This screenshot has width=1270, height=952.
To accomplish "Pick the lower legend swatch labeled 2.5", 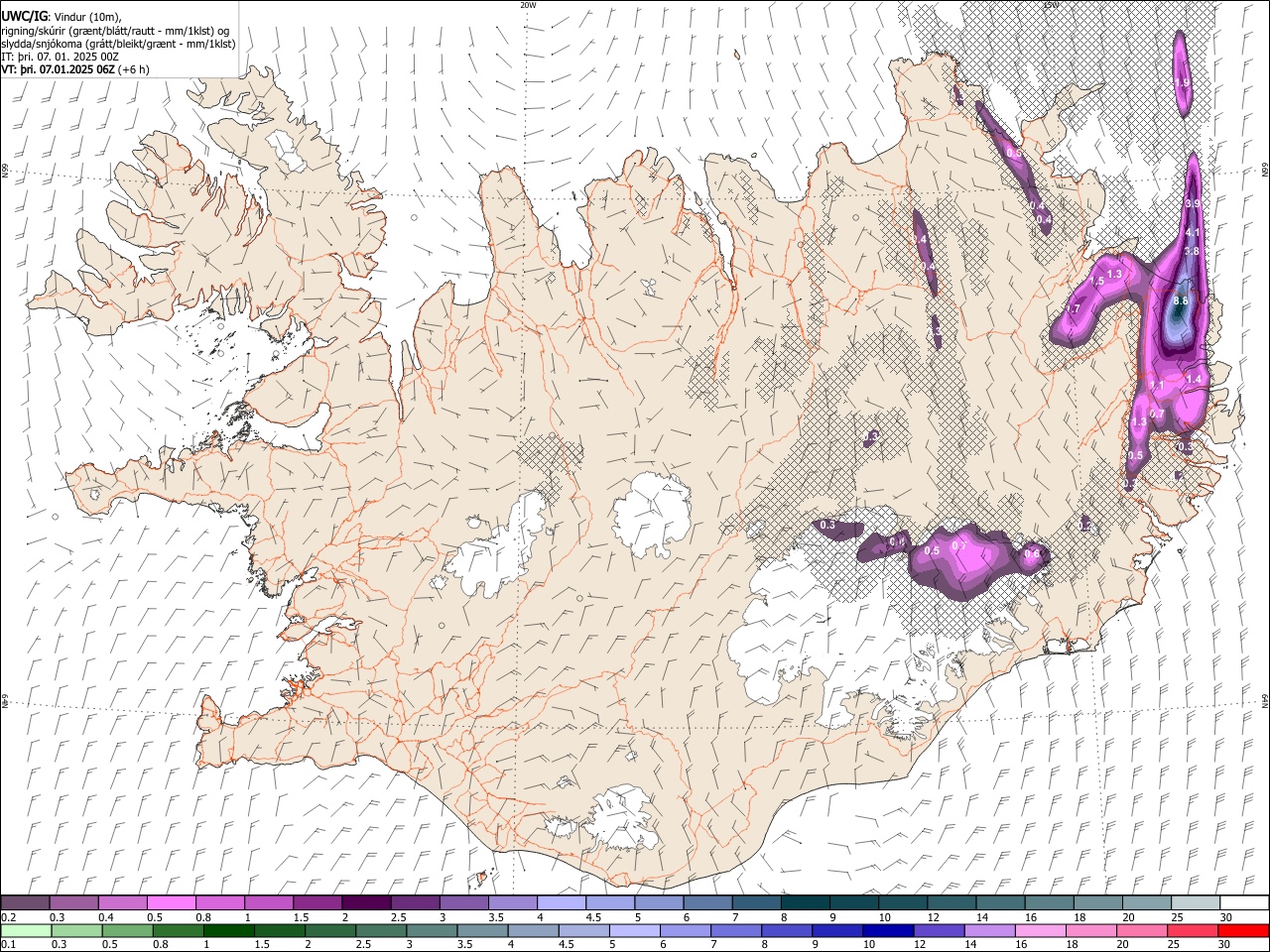I will [x=380, y=930].
